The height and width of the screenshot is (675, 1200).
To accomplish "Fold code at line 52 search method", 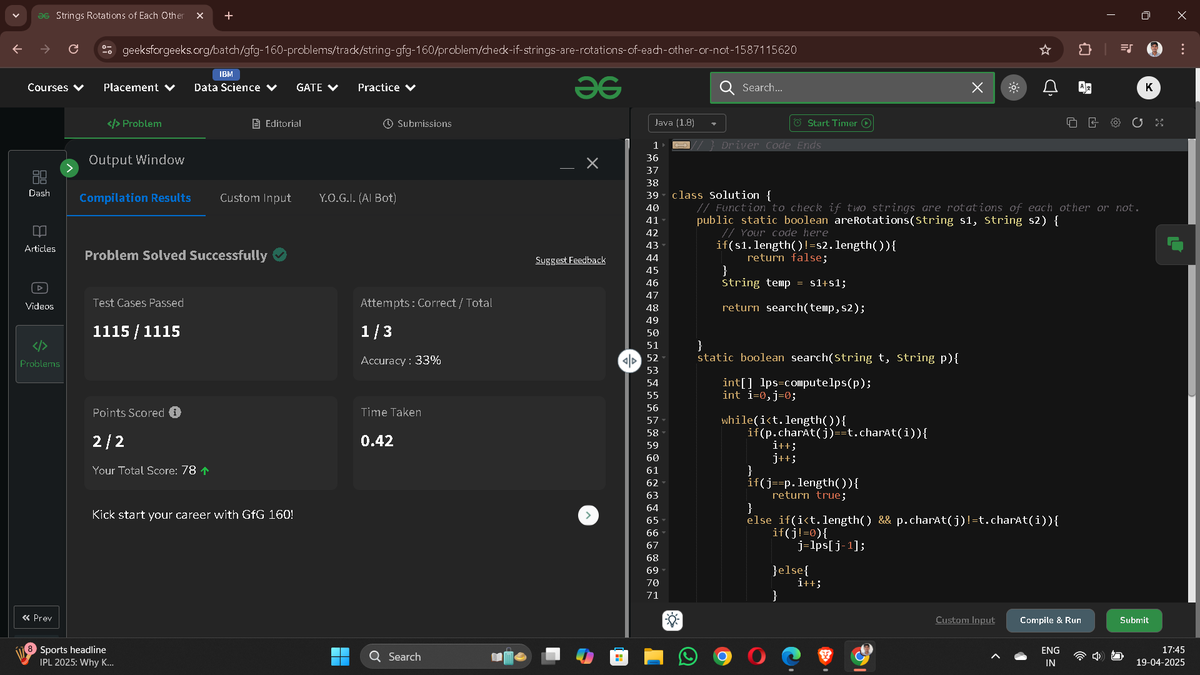I will pyautogui.click(x=664, y=357).
